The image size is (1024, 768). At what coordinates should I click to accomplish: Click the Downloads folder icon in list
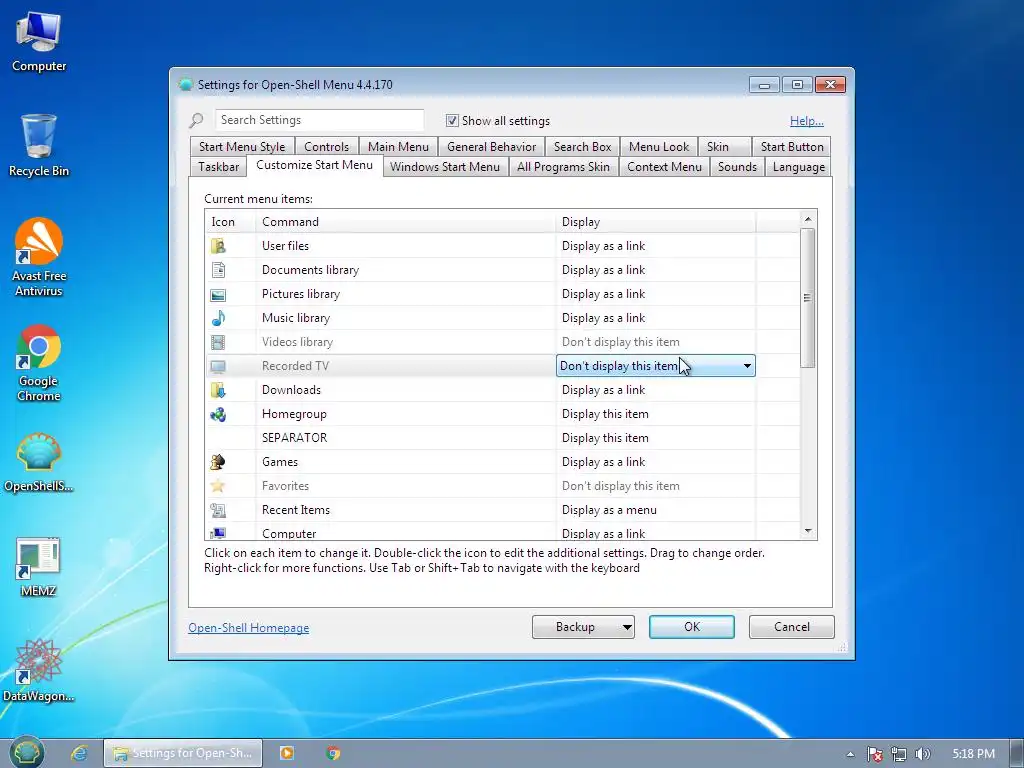(x=218, y=391)
